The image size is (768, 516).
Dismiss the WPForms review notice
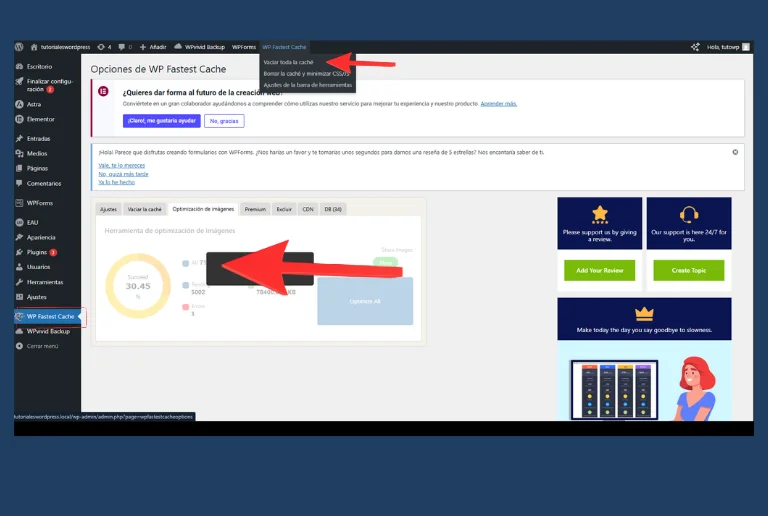tap(735, 152)
